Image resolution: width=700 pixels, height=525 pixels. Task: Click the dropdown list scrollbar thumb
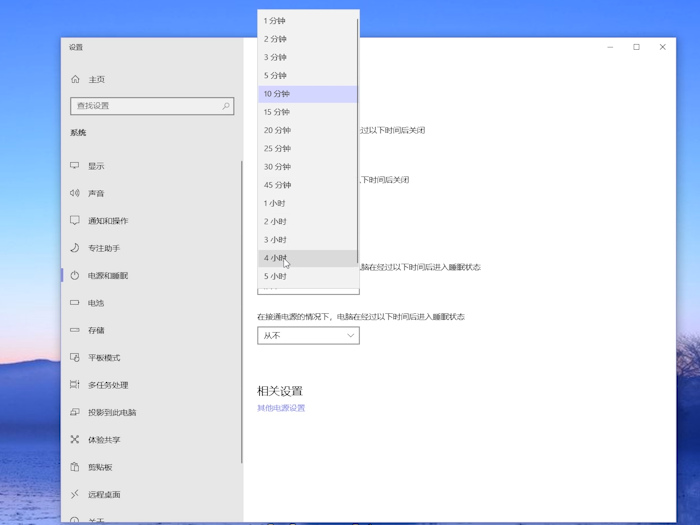pos(358,141)
